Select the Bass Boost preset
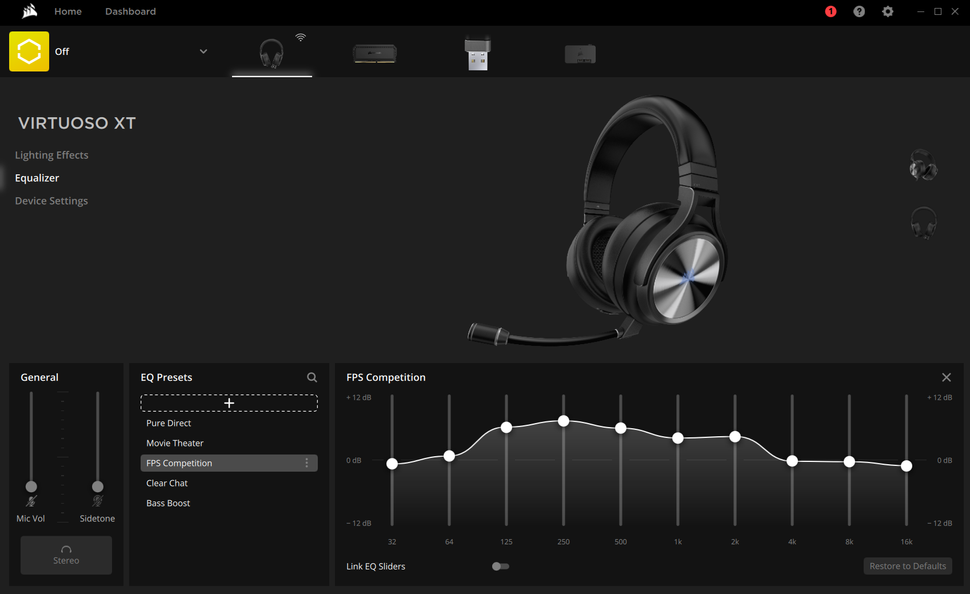This screenshot has height=594, width=970. point(168,503)
